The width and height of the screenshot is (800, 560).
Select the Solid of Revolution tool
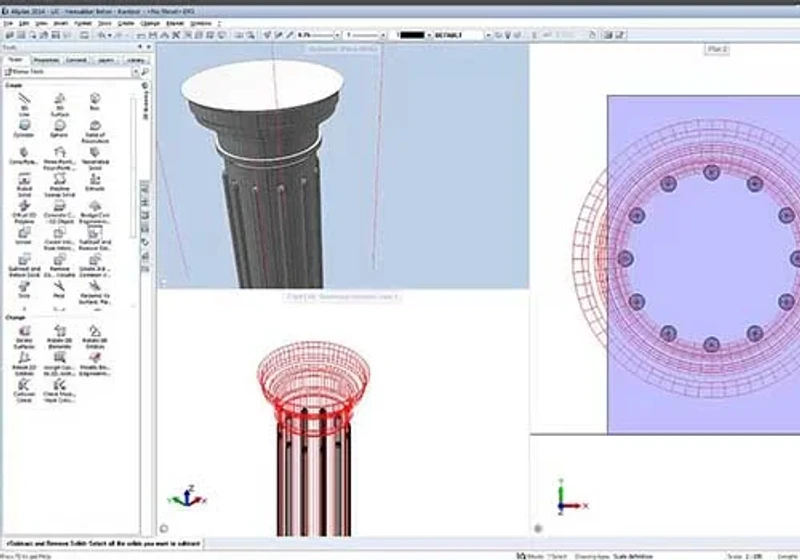[x=95, y=131]
